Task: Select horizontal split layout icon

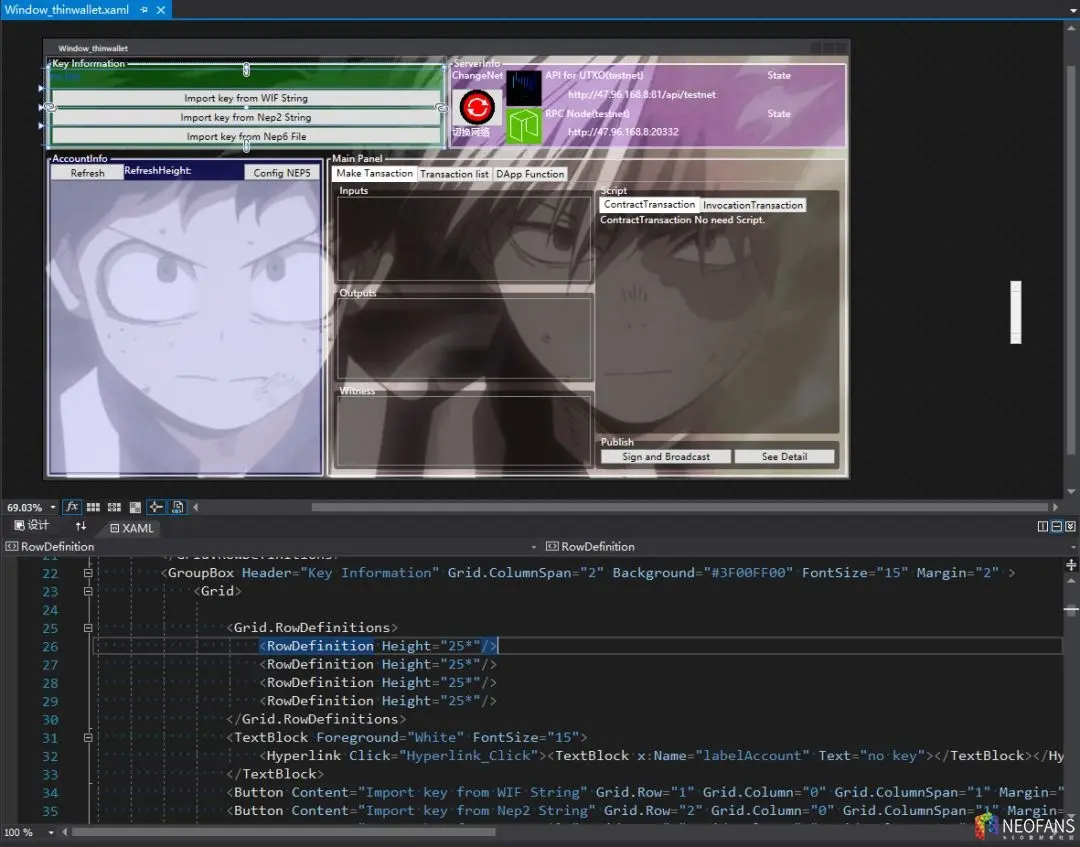Action: (x=1057, y=526)
